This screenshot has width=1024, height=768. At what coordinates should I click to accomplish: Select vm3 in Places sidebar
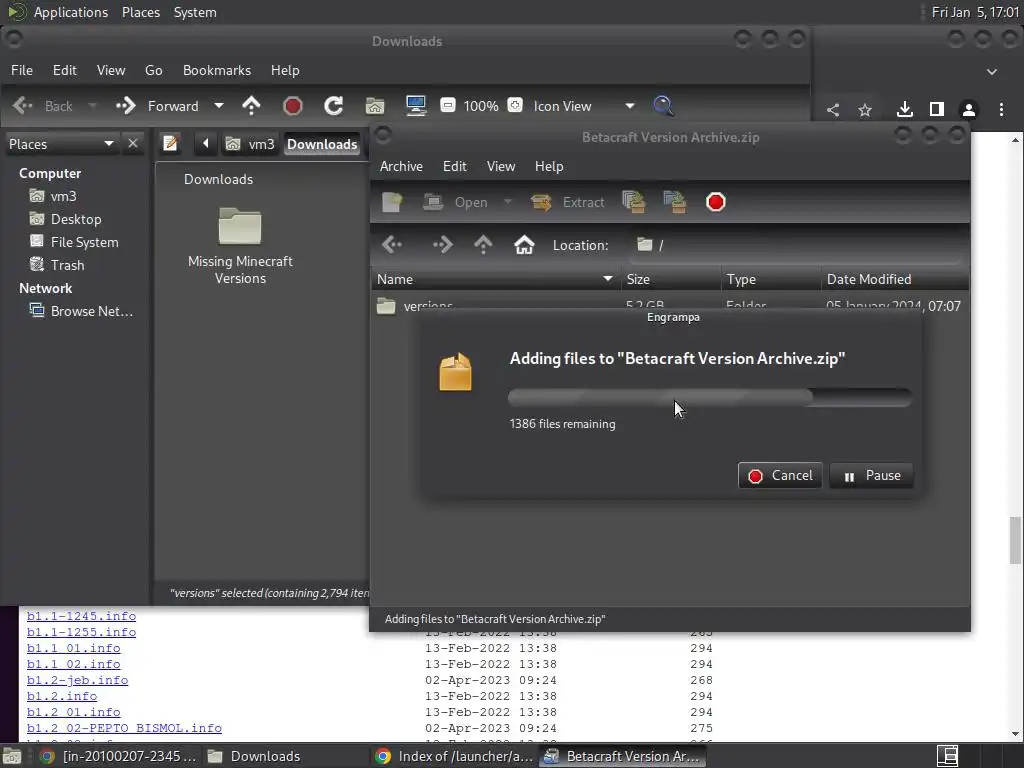point(53,196)
